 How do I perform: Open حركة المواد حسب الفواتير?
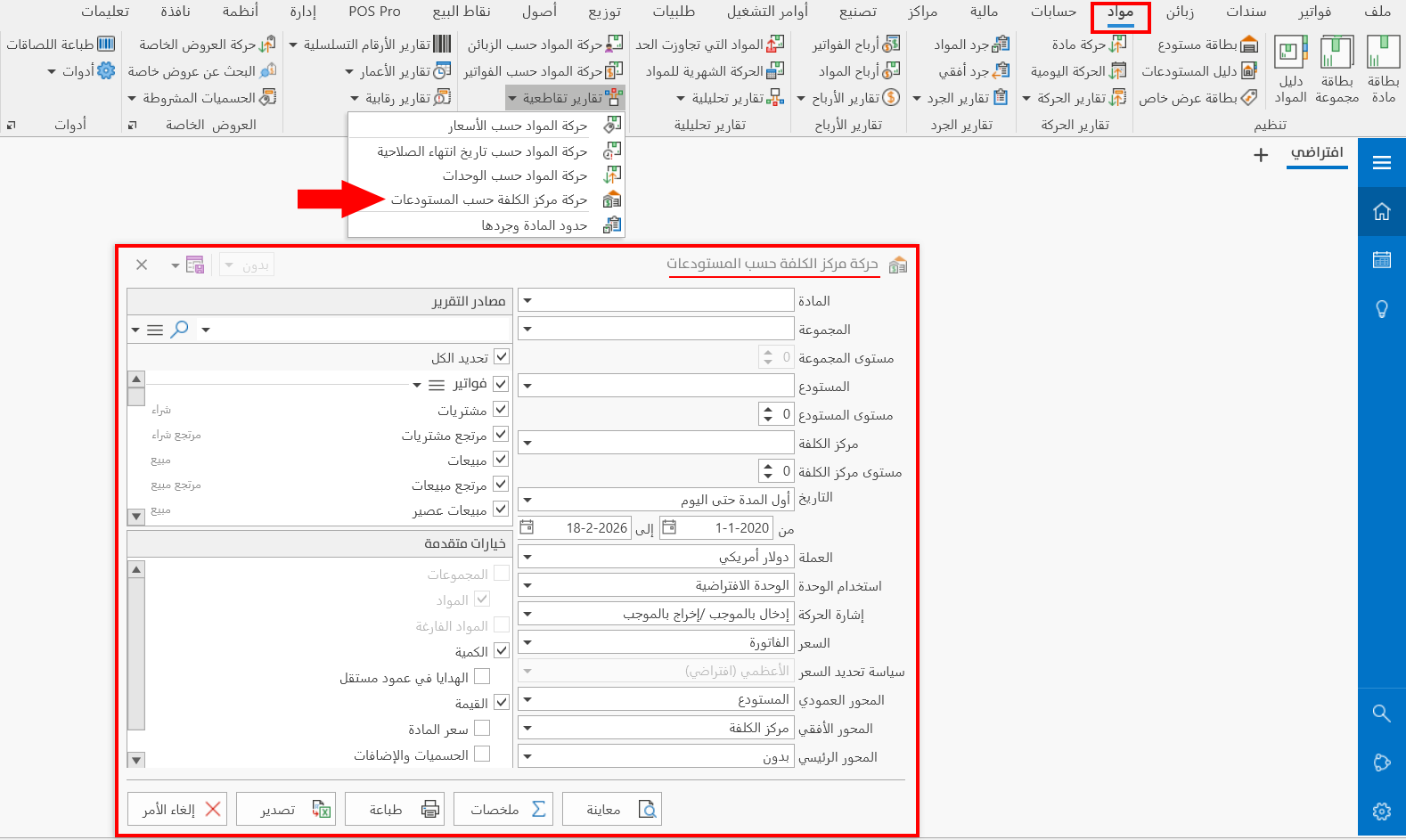(544, 71)
